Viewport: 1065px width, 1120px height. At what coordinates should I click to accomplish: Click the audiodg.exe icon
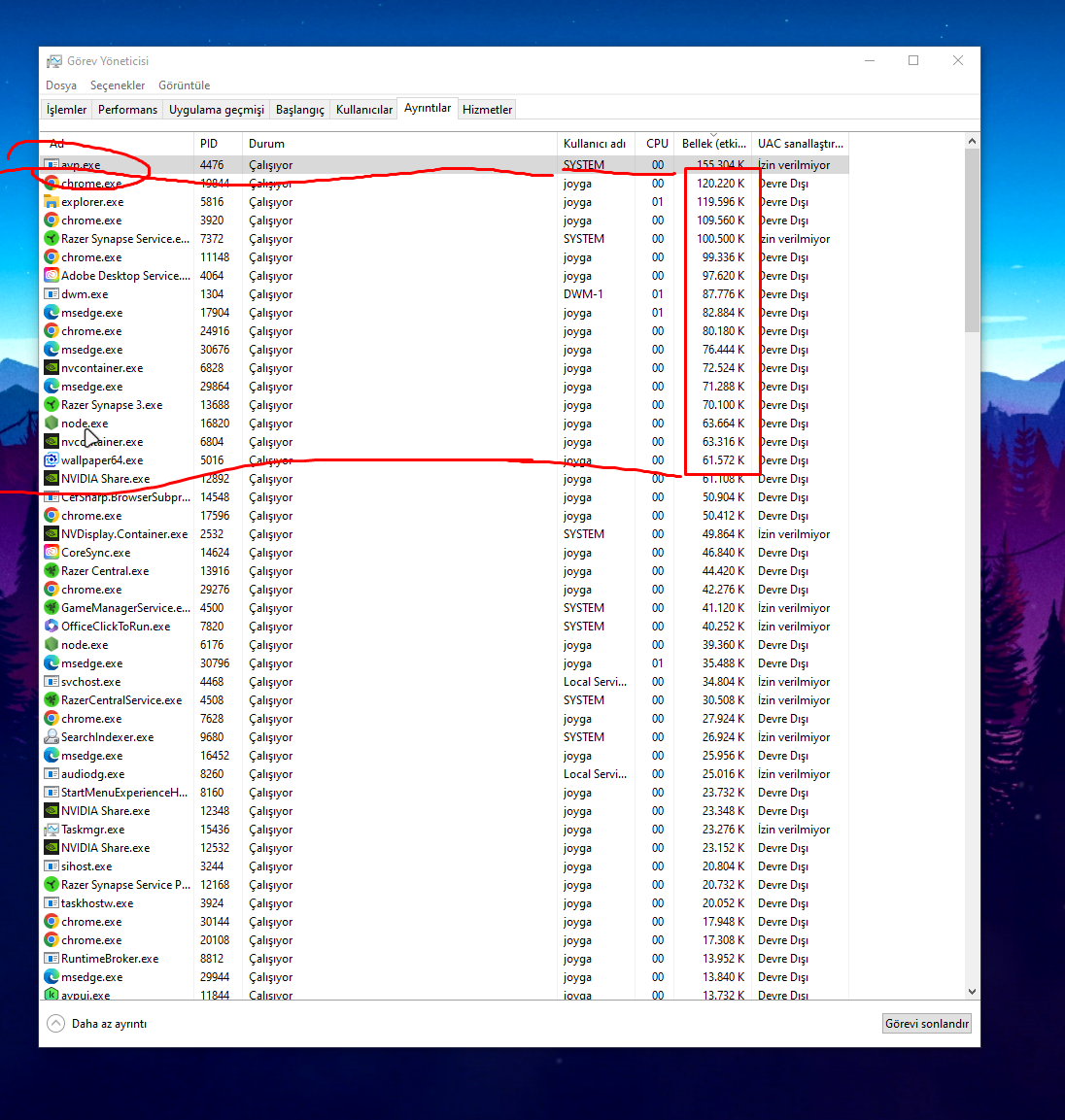51,774
